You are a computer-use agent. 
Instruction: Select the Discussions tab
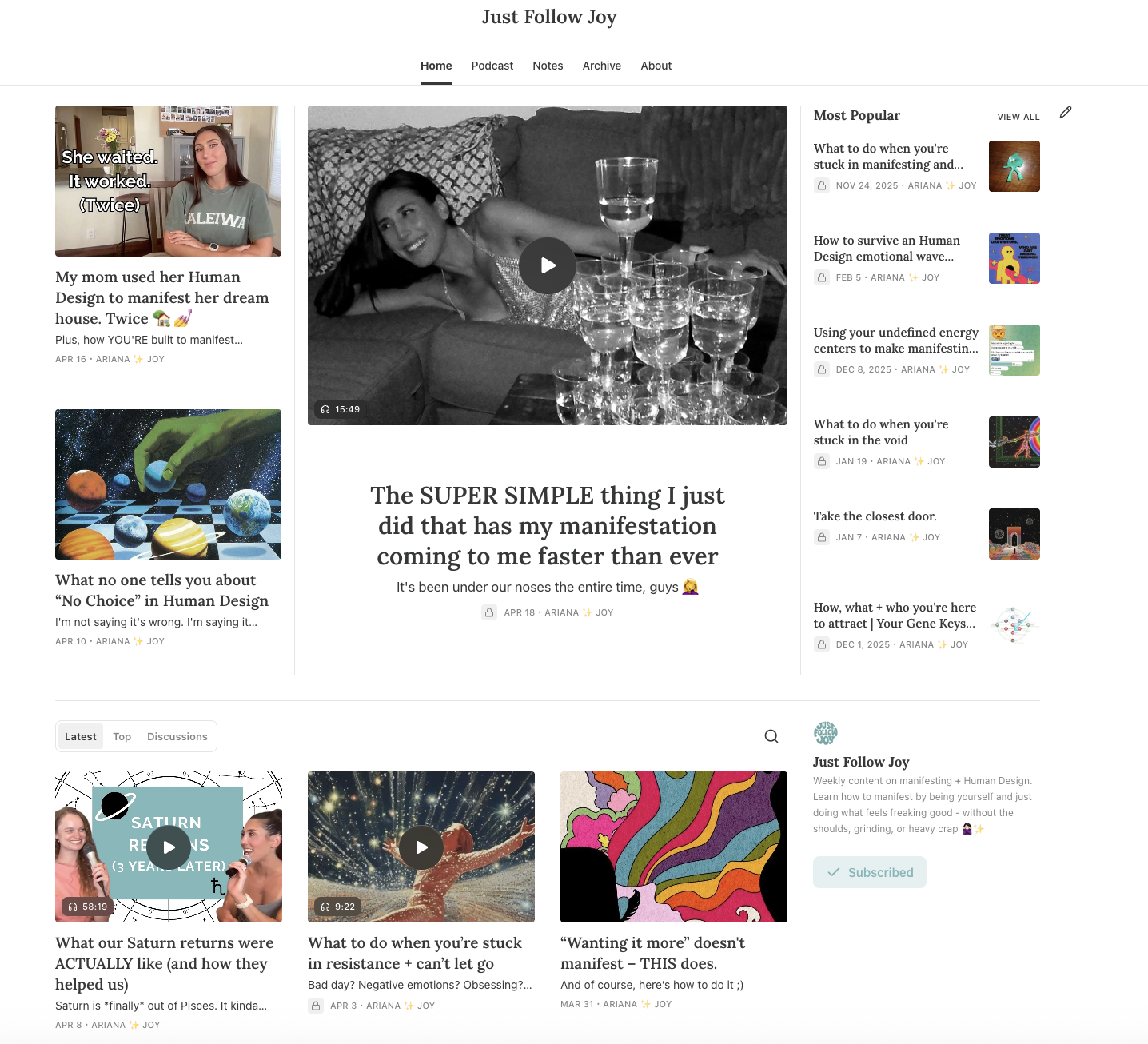[177, 736]
